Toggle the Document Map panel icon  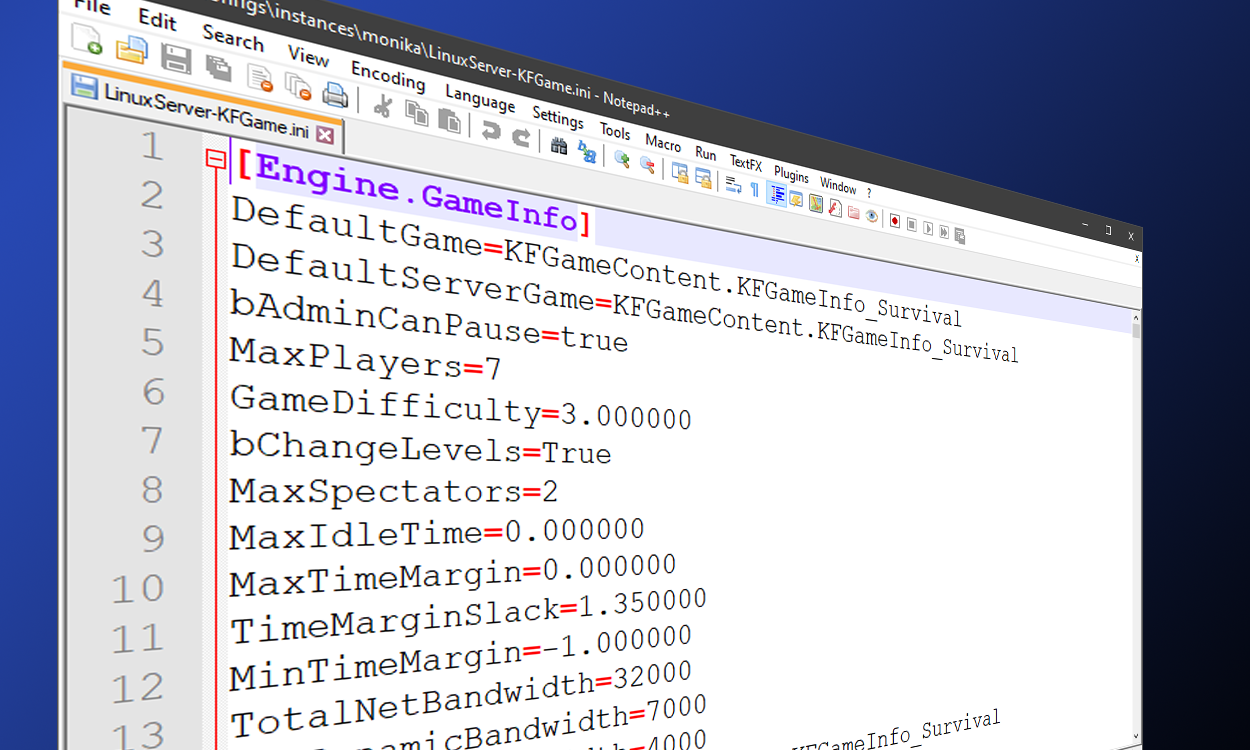[x=816, y=203]
